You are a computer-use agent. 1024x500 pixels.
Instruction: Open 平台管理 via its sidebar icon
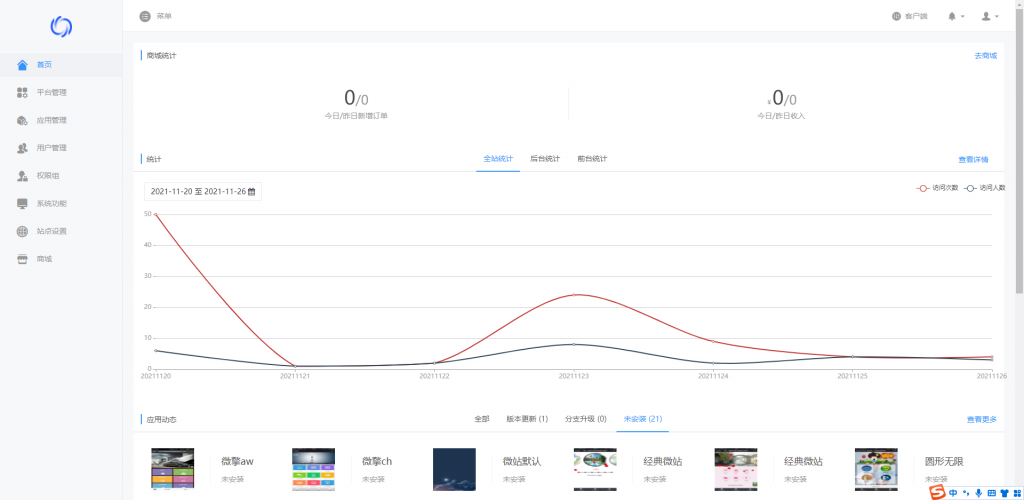point(23,93)
